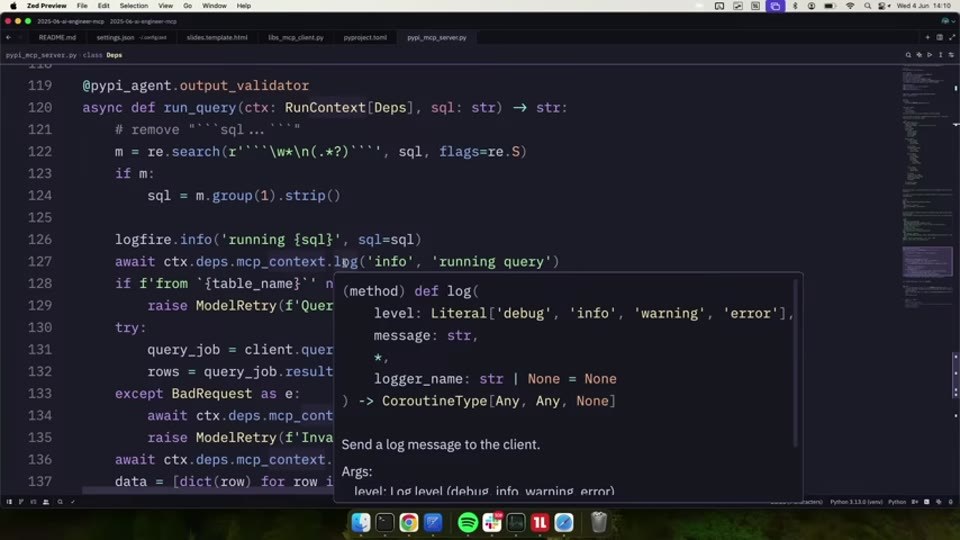Choose Python 3.13.0 (venv) toolchain selector
This screenshot has height=540, width=960.
856,502
